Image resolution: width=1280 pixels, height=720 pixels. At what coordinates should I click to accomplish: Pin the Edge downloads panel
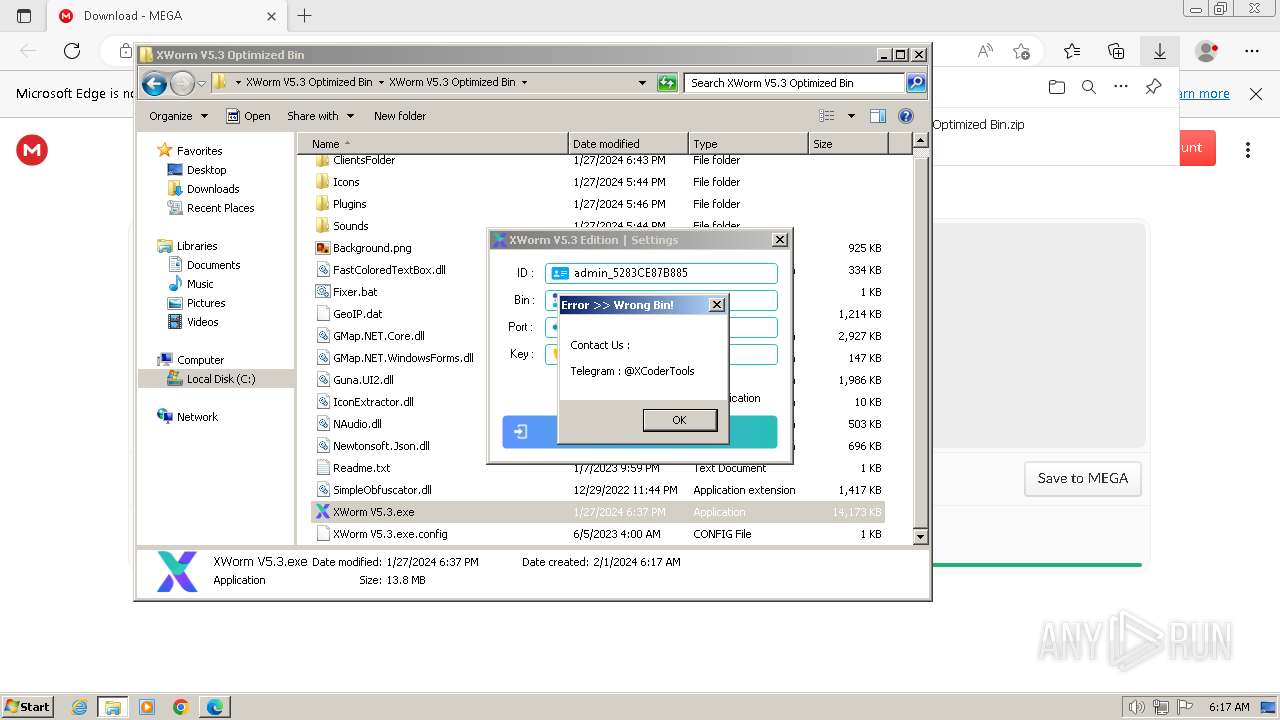coord(1153,87)
